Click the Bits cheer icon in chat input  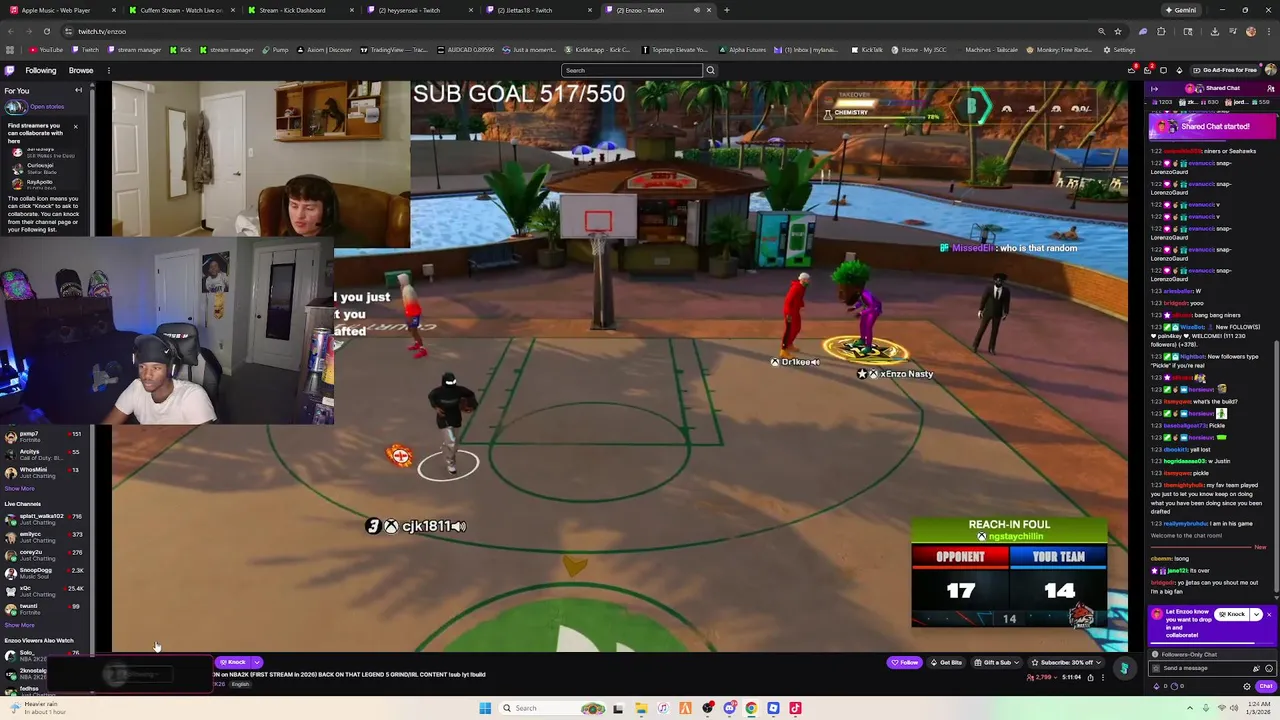1257,668
